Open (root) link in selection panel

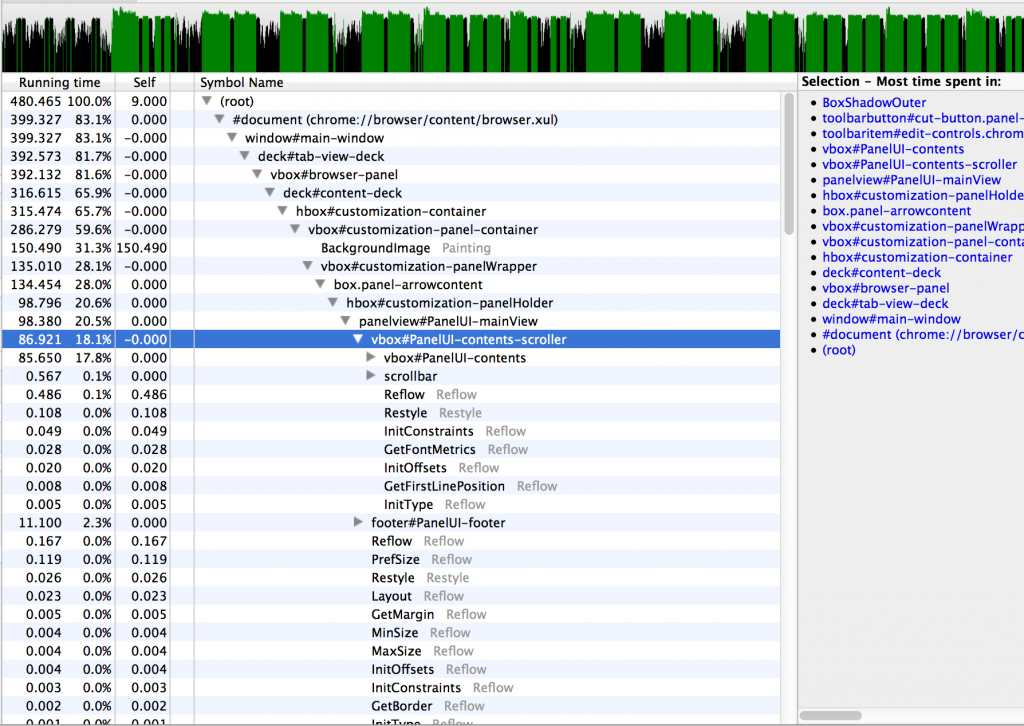click(x=839, y=350)
